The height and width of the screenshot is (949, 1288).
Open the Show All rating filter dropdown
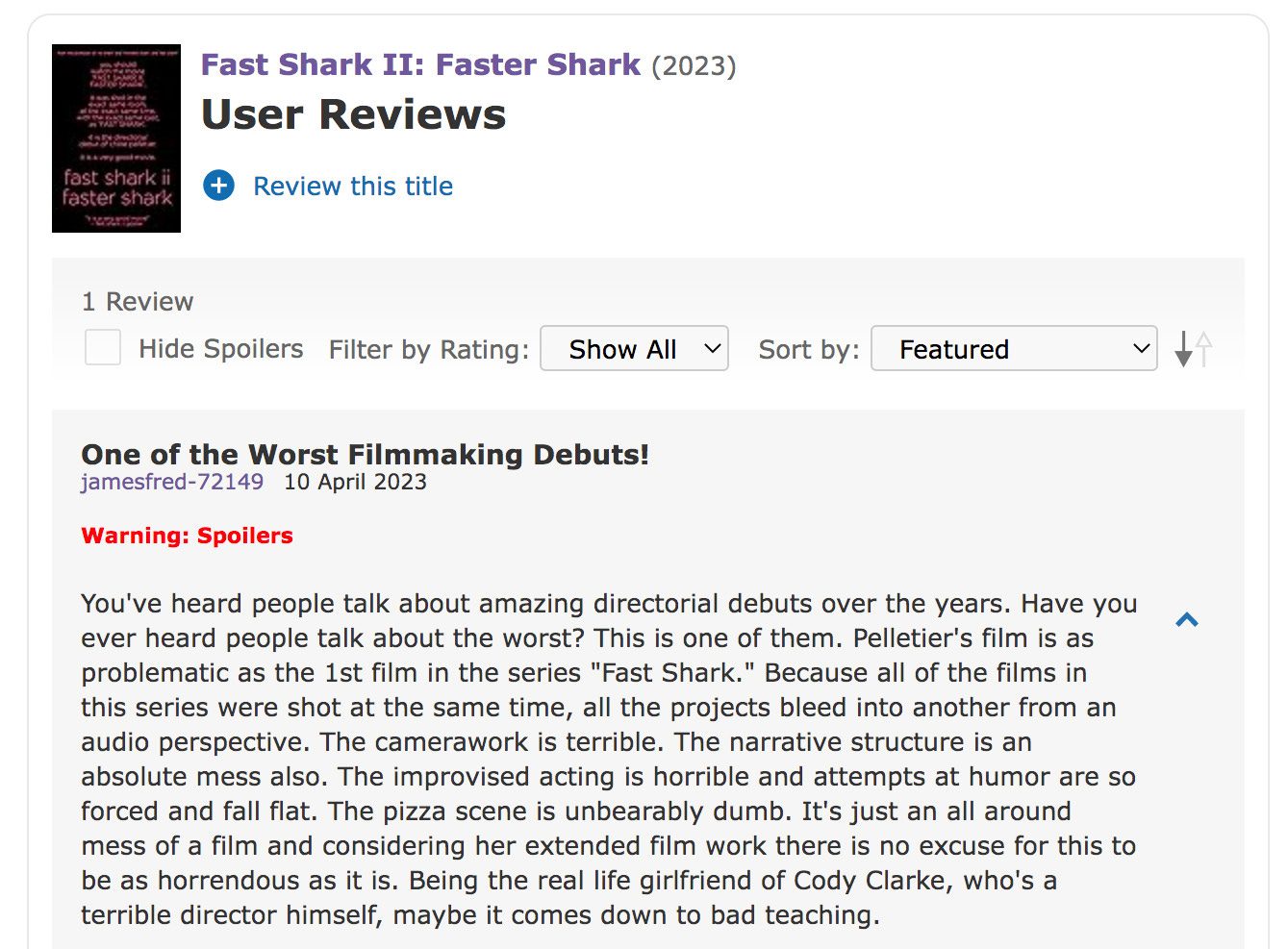point(634,348)
